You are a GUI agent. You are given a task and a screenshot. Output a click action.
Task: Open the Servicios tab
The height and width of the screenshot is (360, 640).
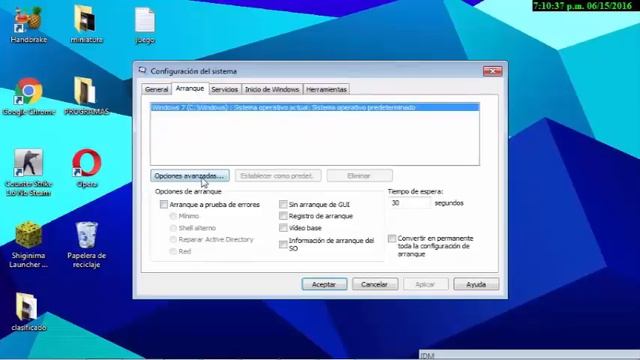[x=224, y=89]
